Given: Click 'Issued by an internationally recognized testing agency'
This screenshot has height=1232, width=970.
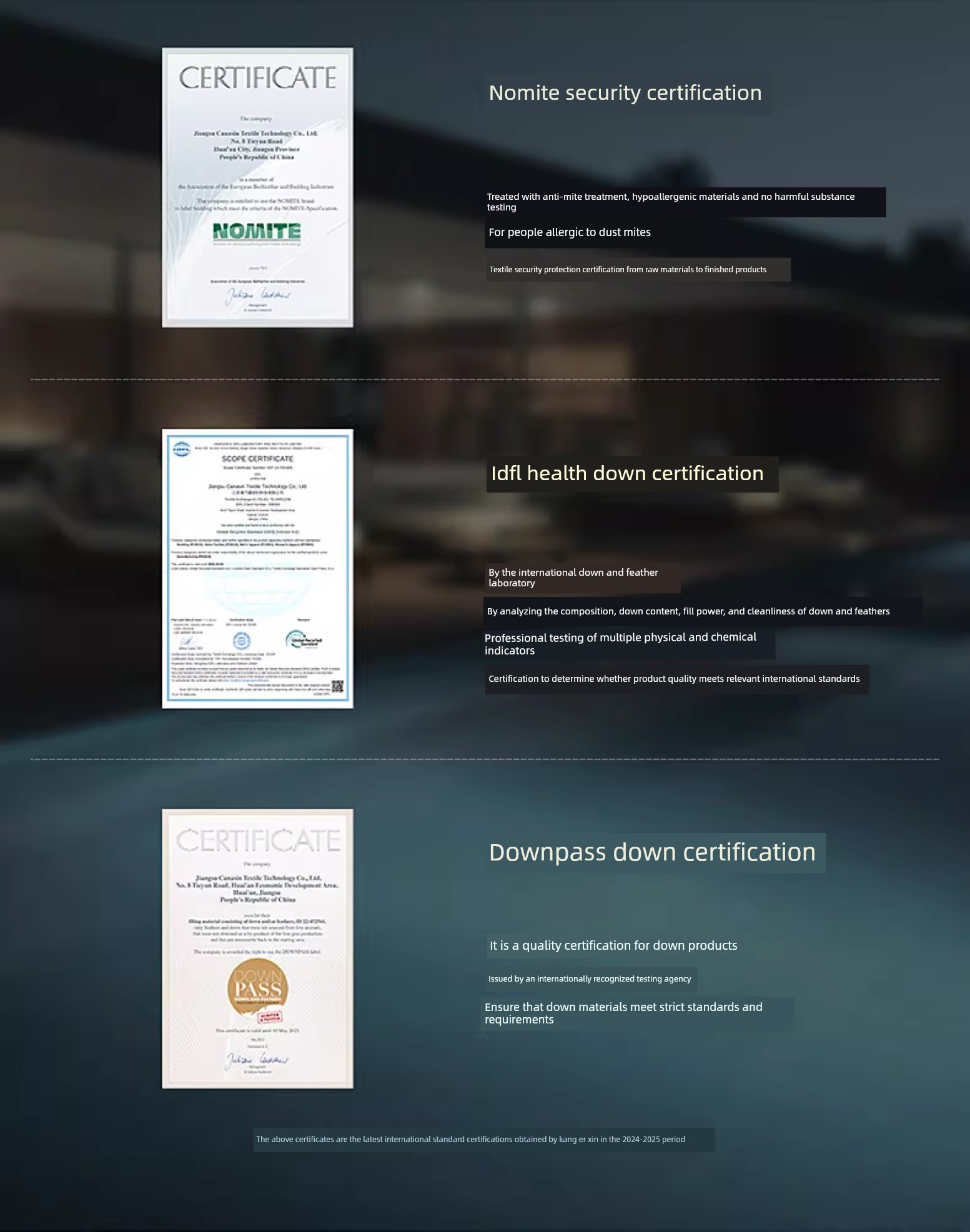Looking at the screenshot, I should point(590,978).
